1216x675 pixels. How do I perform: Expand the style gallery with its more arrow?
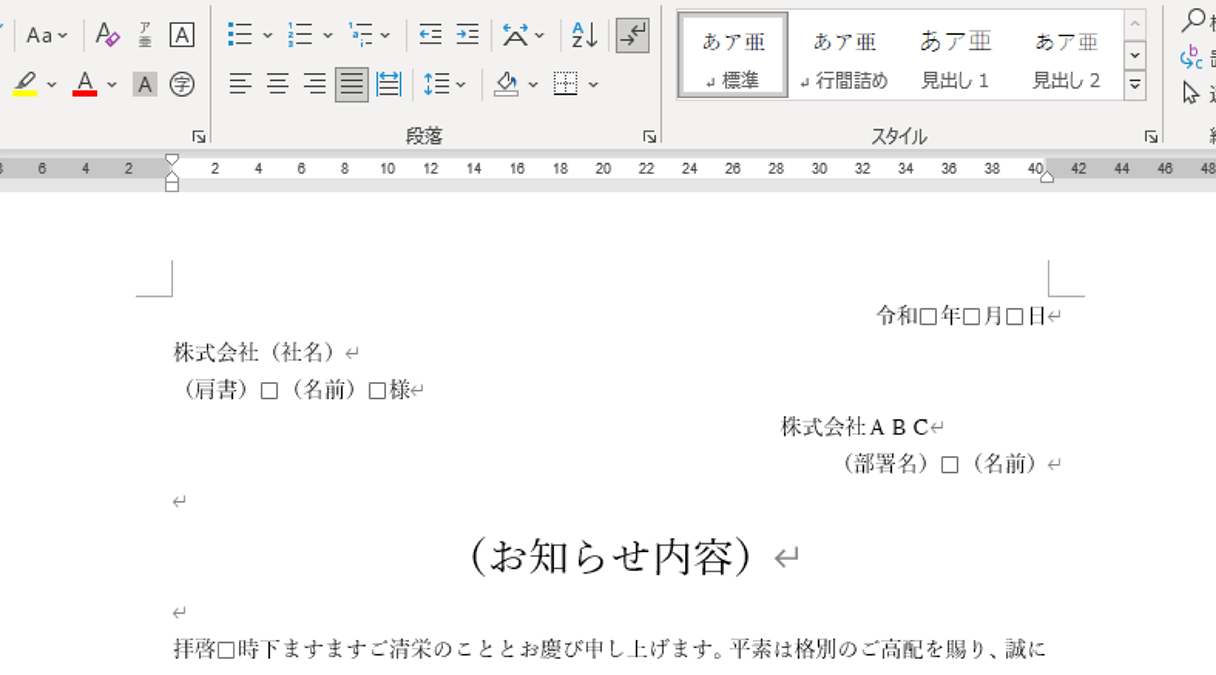point(1134,84)
